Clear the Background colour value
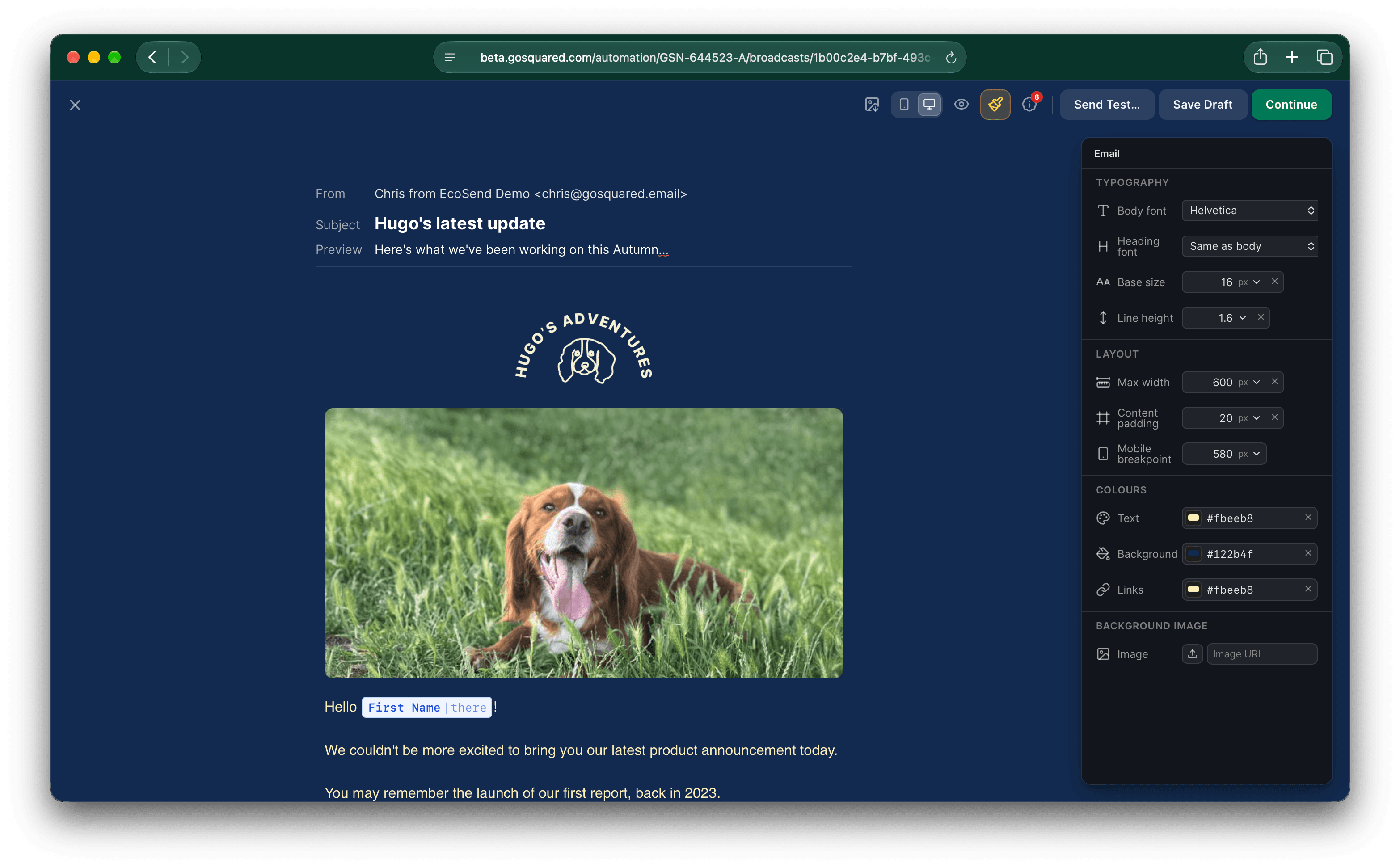The width and height of the screenshot is (1400, 868). click(x=1307, y=553)
